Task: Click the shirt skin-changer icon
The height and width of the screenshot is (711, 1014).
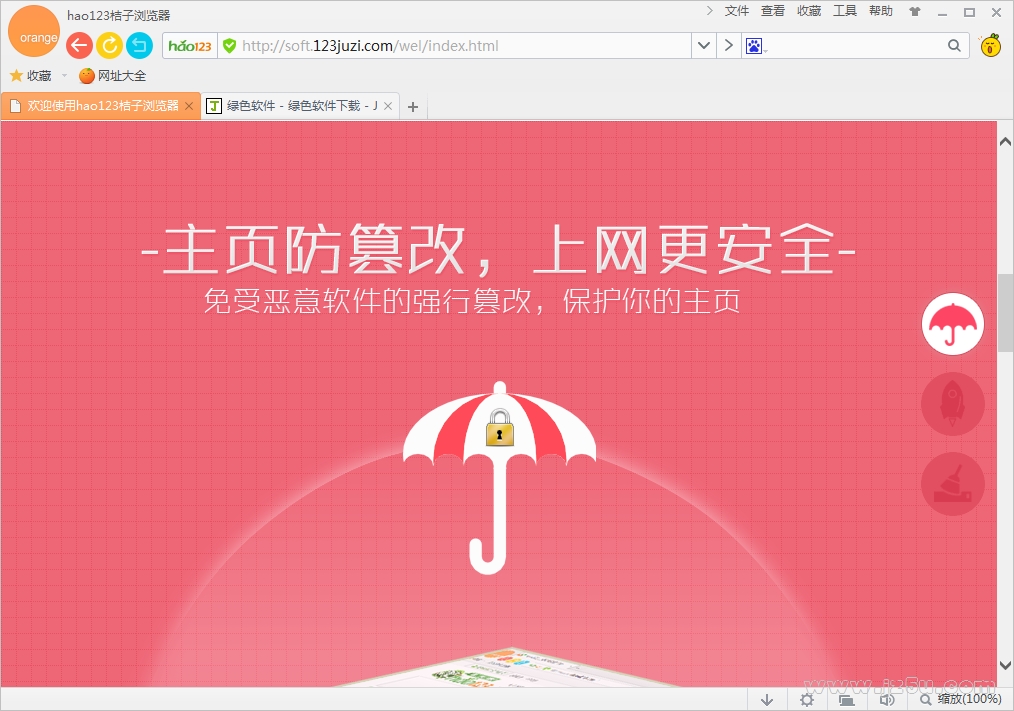Action: click(914, 12)
